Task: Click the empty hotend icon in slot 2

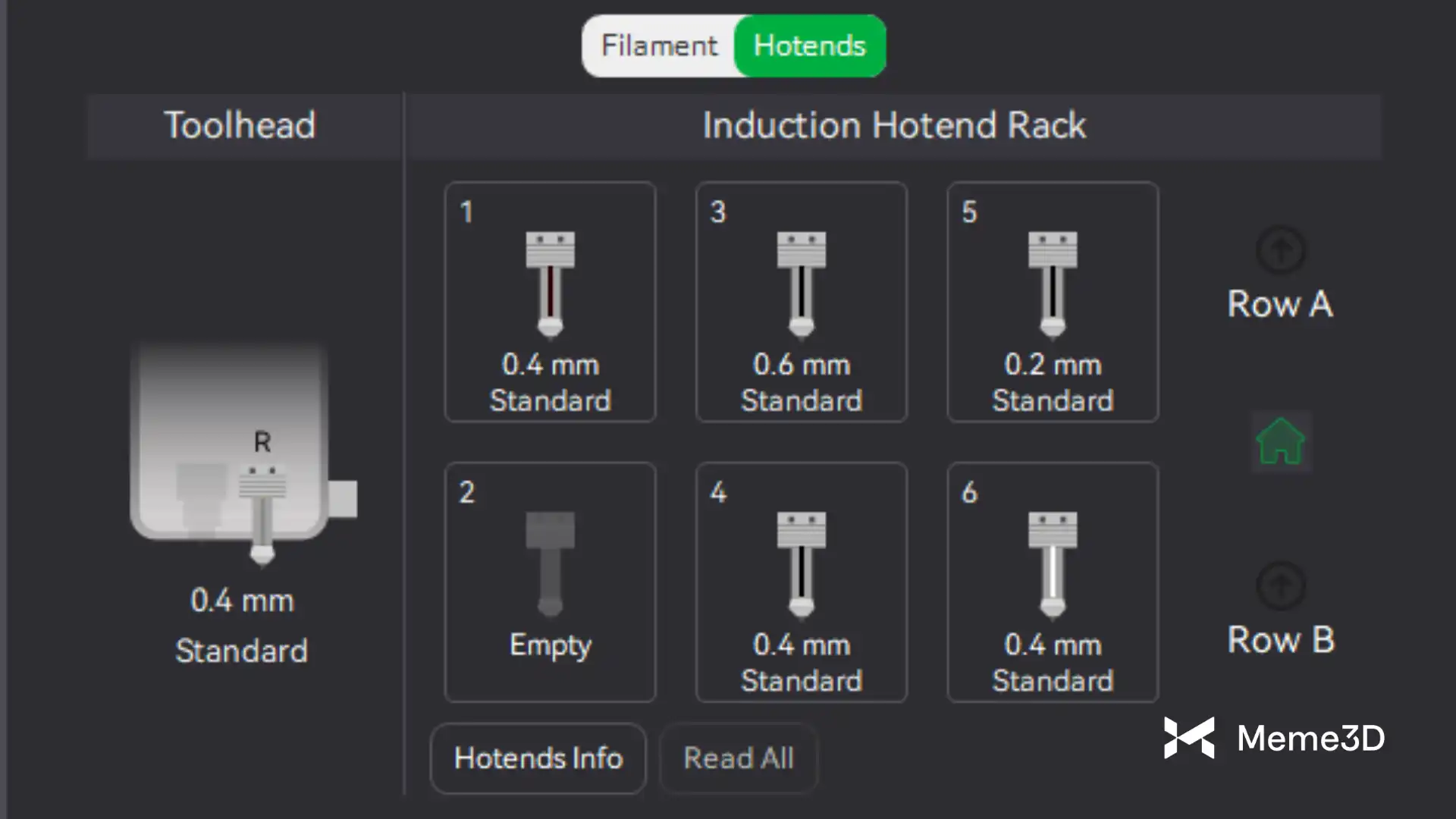Action: coord(550,564)
